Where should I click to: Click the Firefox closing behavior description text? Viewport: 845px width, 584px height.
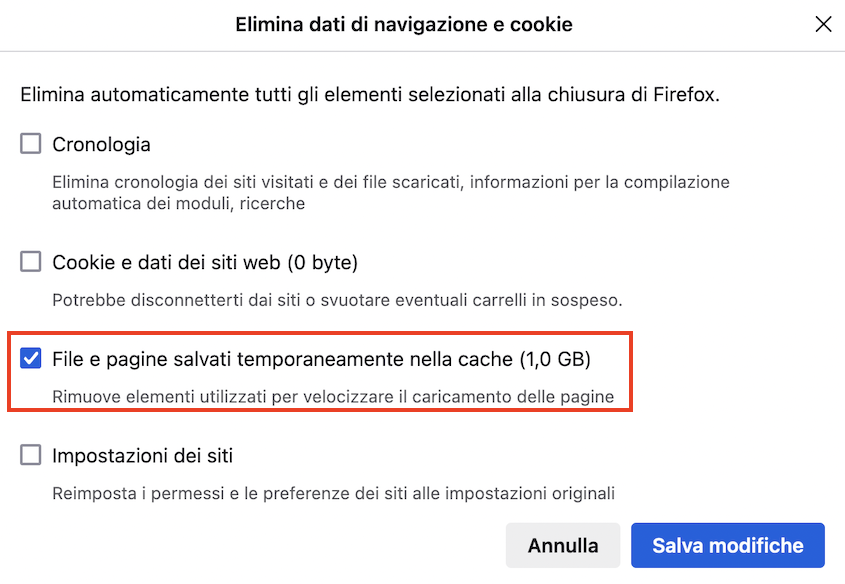(x=370, y=94)
